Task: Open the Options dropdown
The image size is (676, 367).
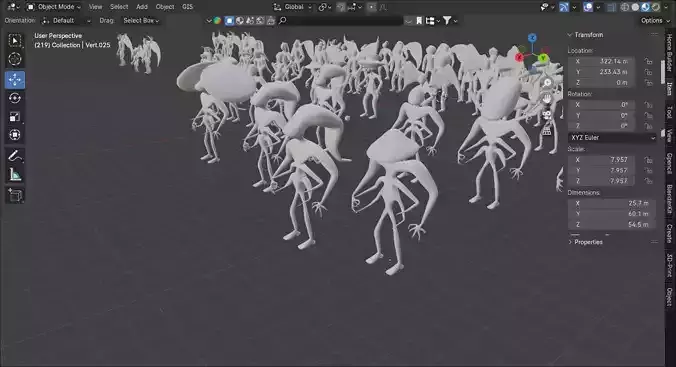Action: tap(654, 20)
